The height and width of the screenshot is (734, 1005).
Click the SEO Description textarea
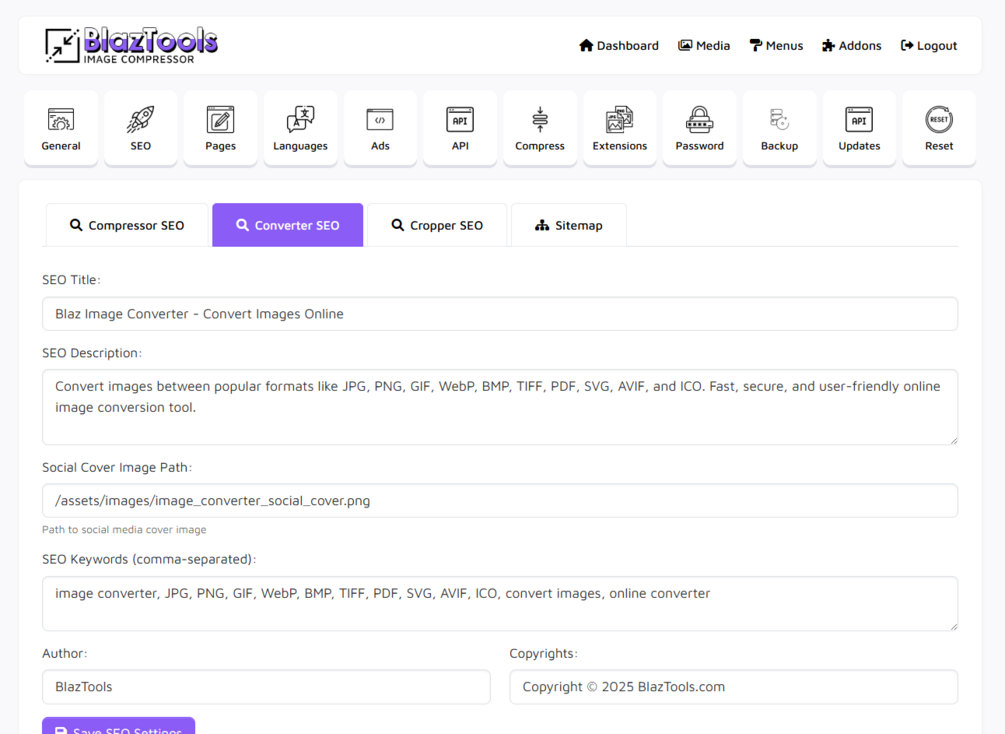(500, 407)
